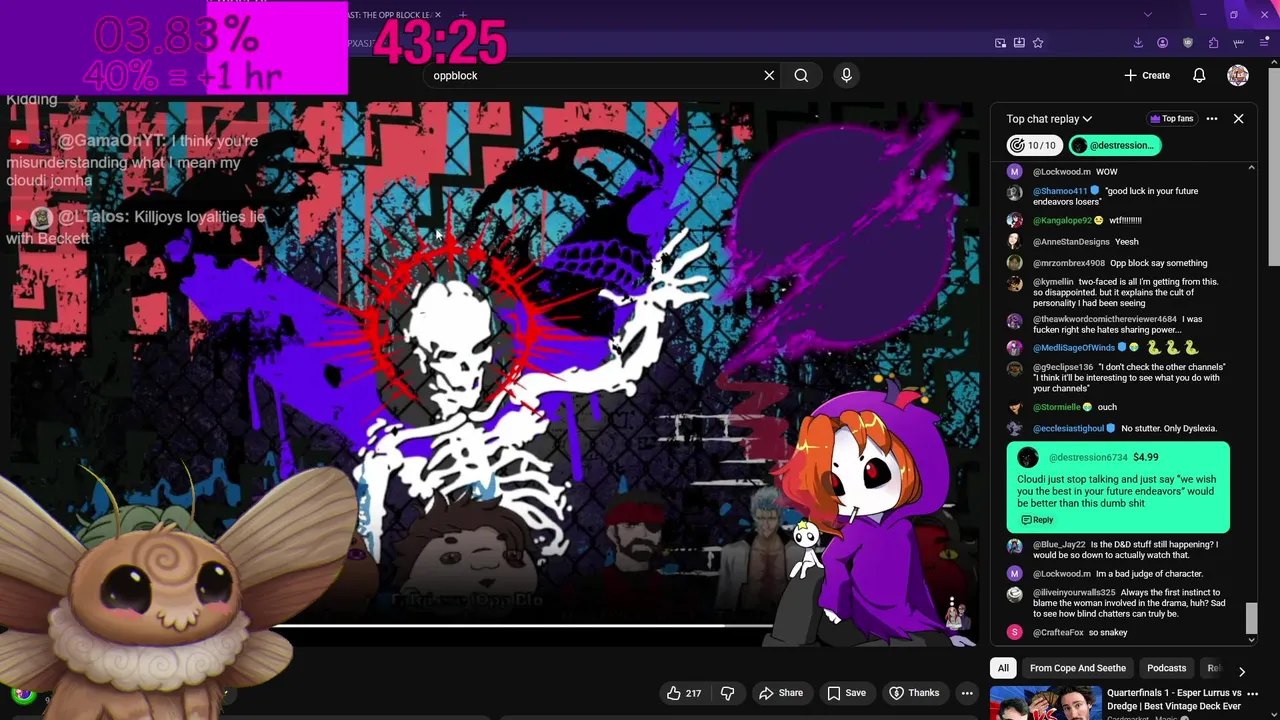Click the install app toolbar icon

[x=1019, y=43]
